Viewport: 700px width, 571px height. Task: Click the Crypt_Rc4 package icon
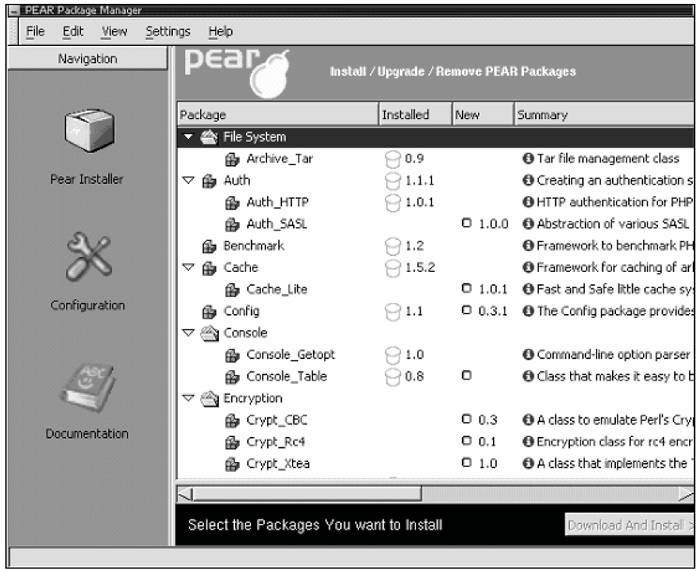(232, 442)
